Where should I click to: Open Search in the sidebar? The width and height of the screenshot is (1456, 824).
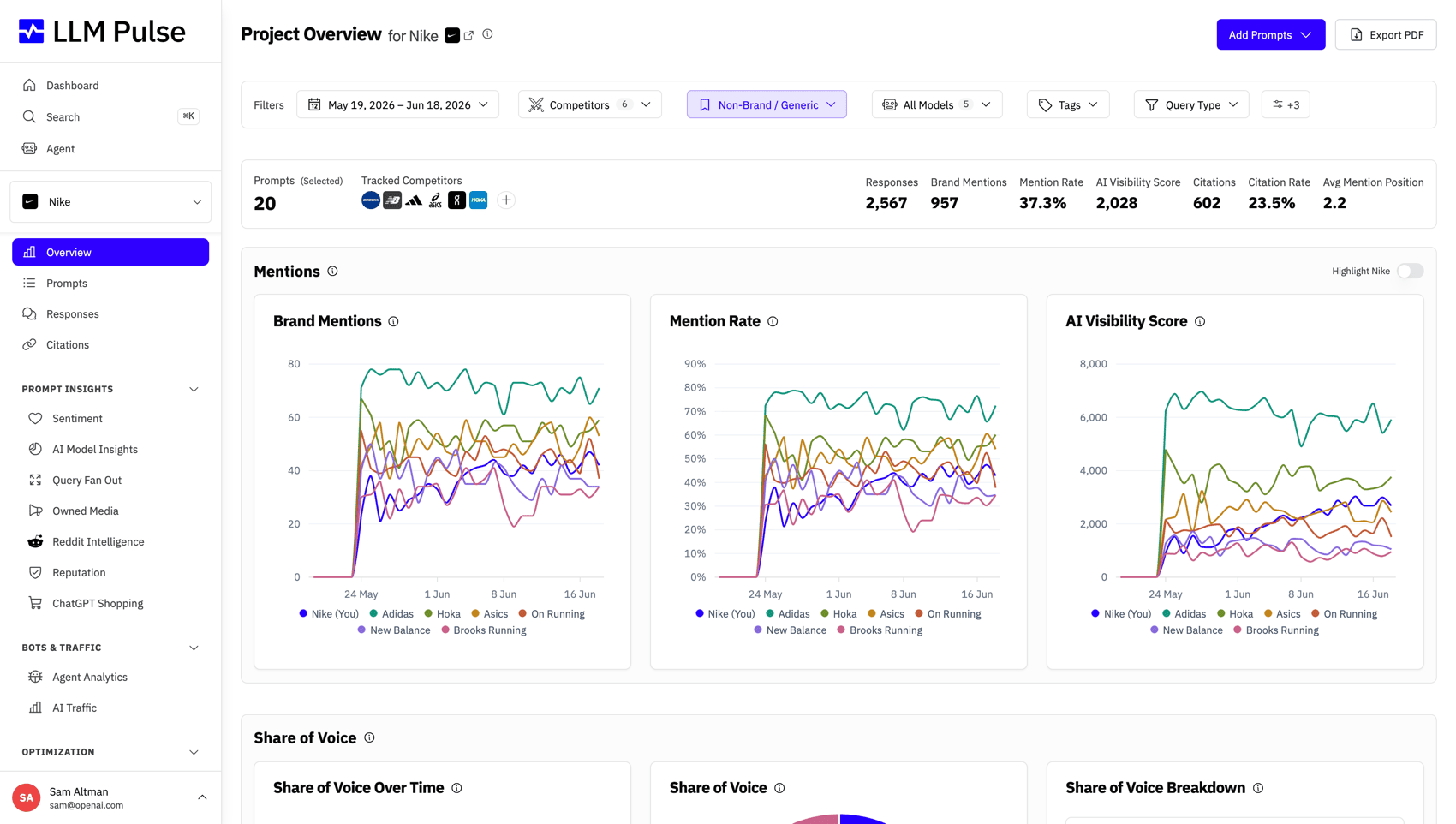tap(110, 117)
